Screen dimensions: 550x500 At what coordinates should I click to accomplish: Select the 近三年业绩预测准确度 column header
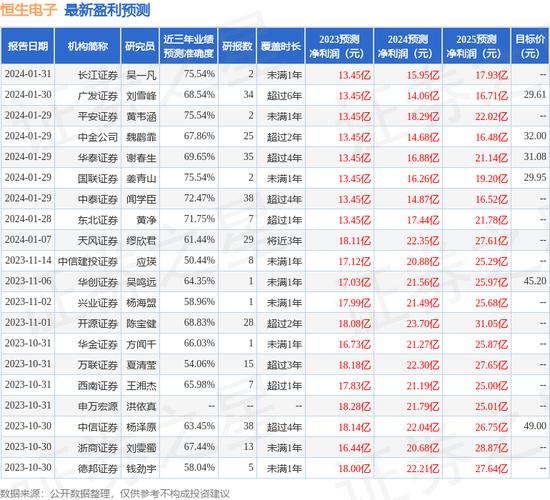189,46
